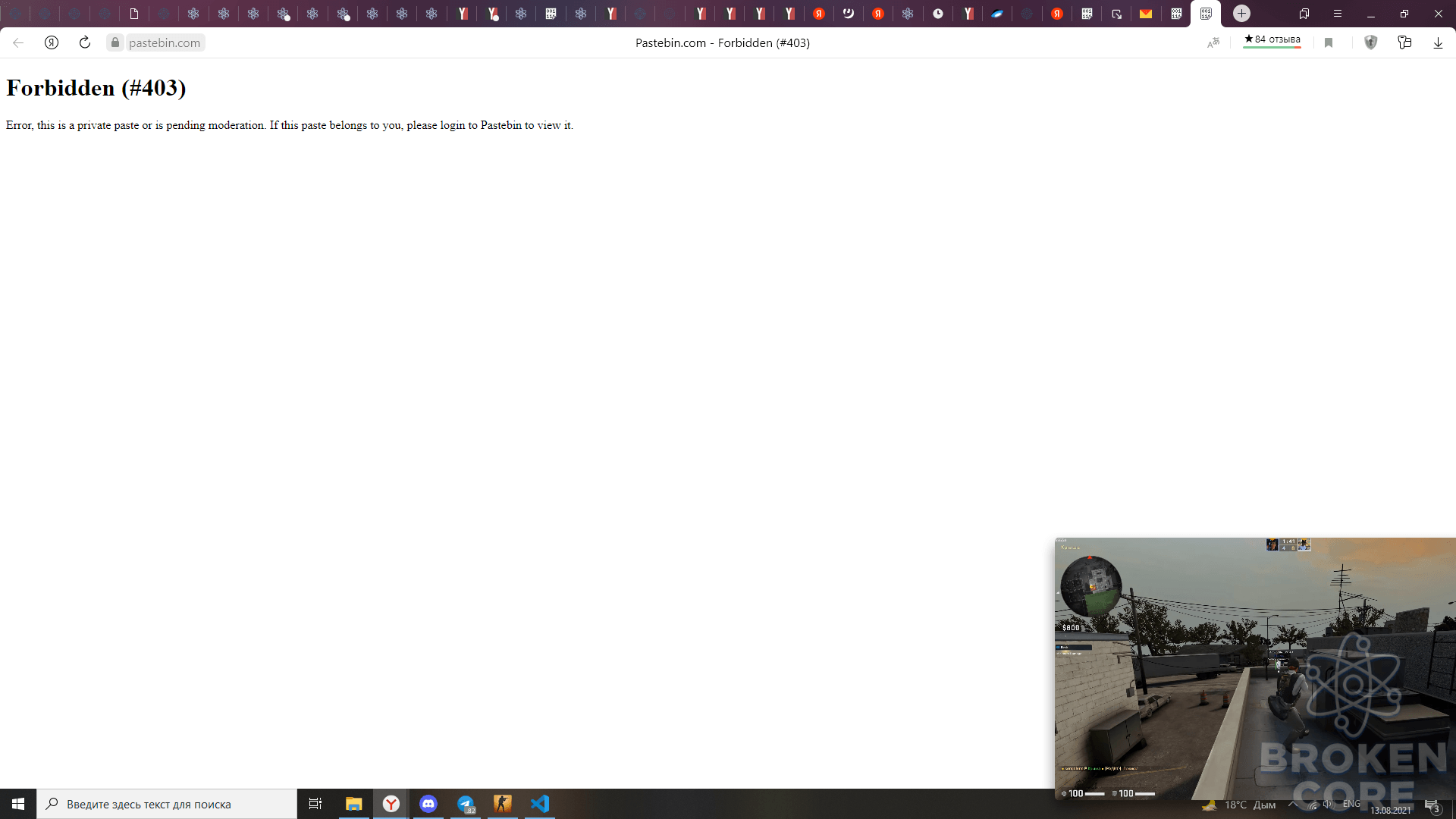Open the browser hamburger menu

point(1338,14)
